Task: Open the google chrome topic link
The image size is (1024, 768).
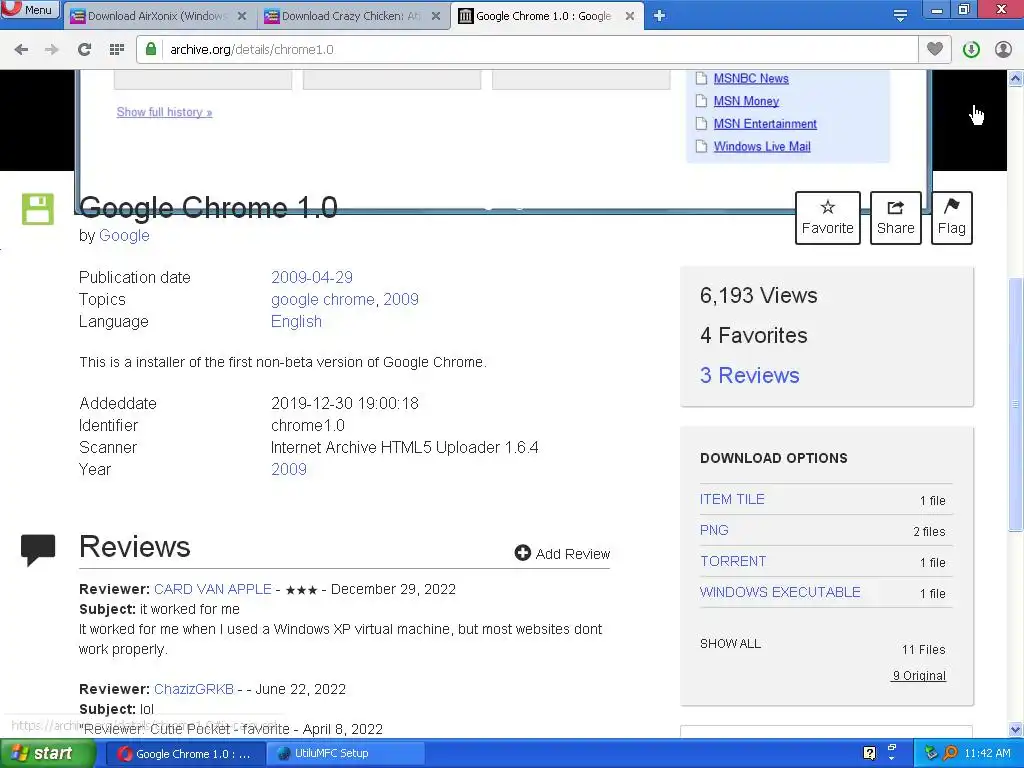Action: 323,300
